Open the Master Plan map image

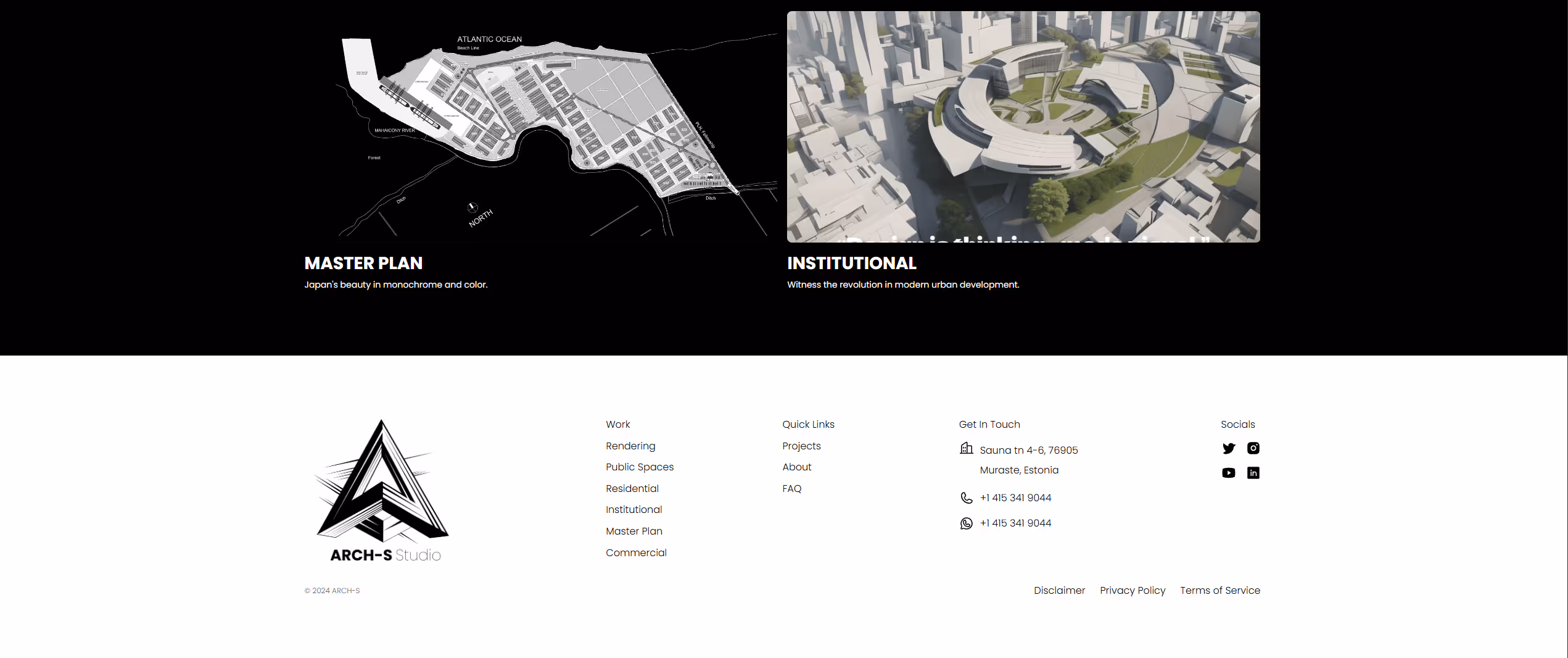coord(541,127)
